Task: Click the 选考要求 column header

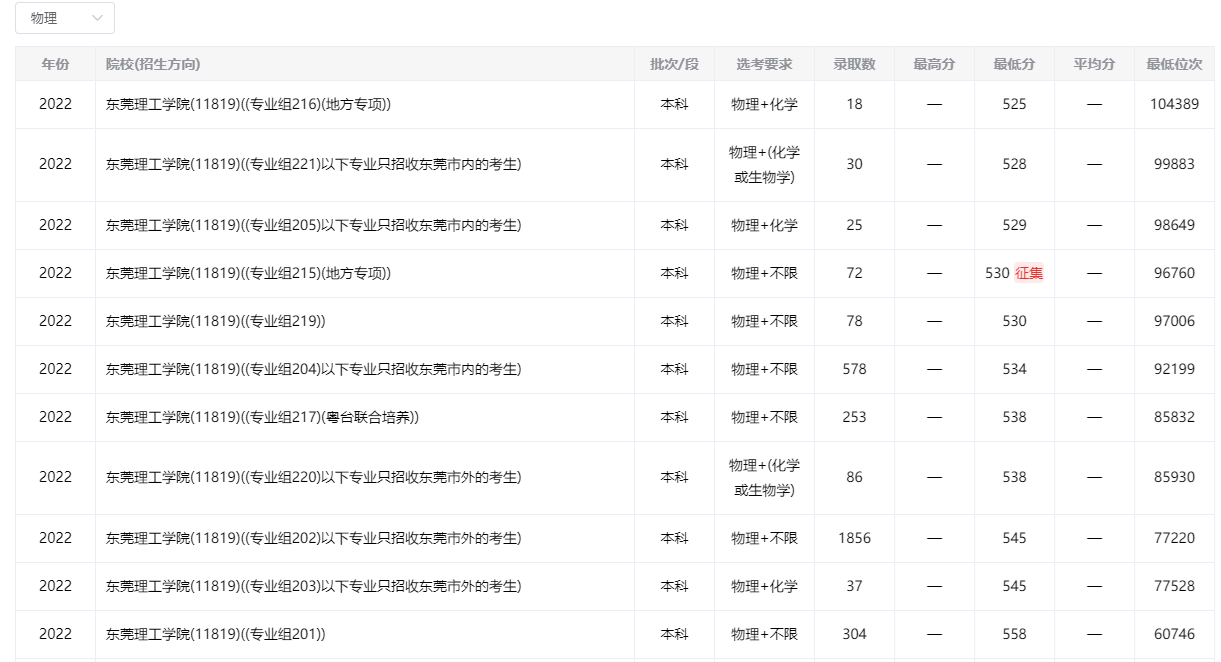Action: point(762,63)
